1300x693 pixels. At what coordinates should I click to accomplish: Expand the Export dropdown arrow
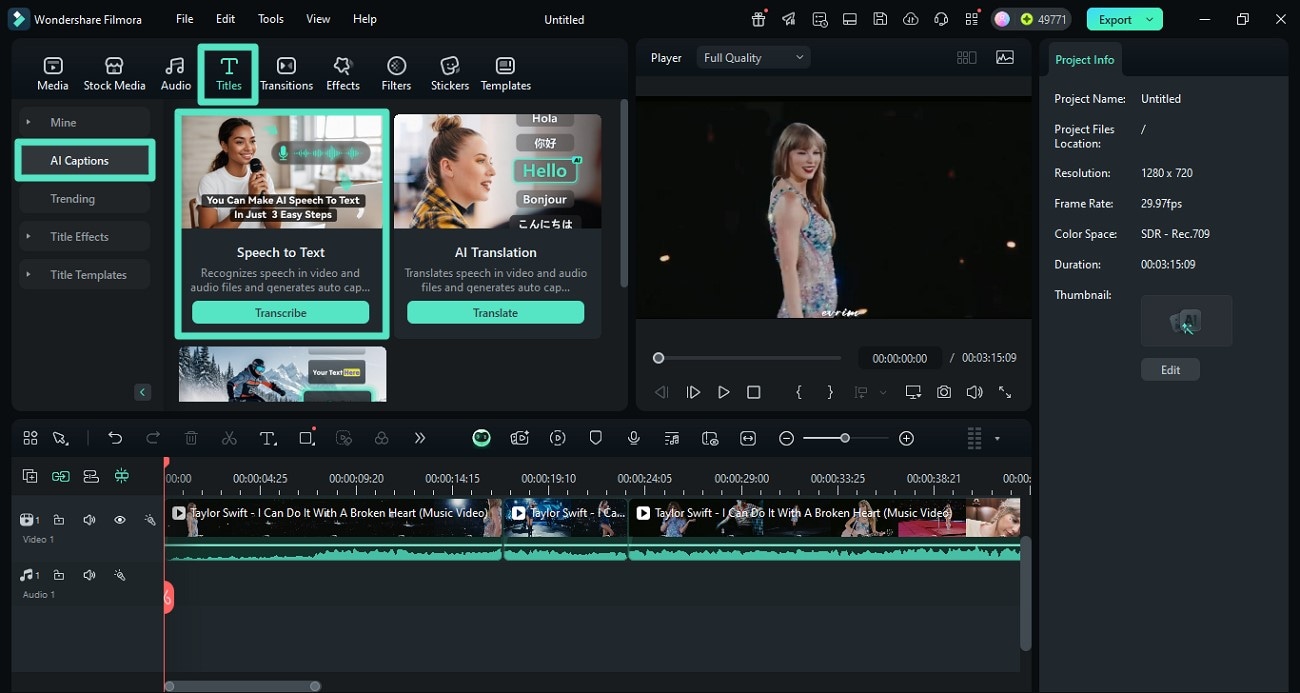pos(1151,19)
